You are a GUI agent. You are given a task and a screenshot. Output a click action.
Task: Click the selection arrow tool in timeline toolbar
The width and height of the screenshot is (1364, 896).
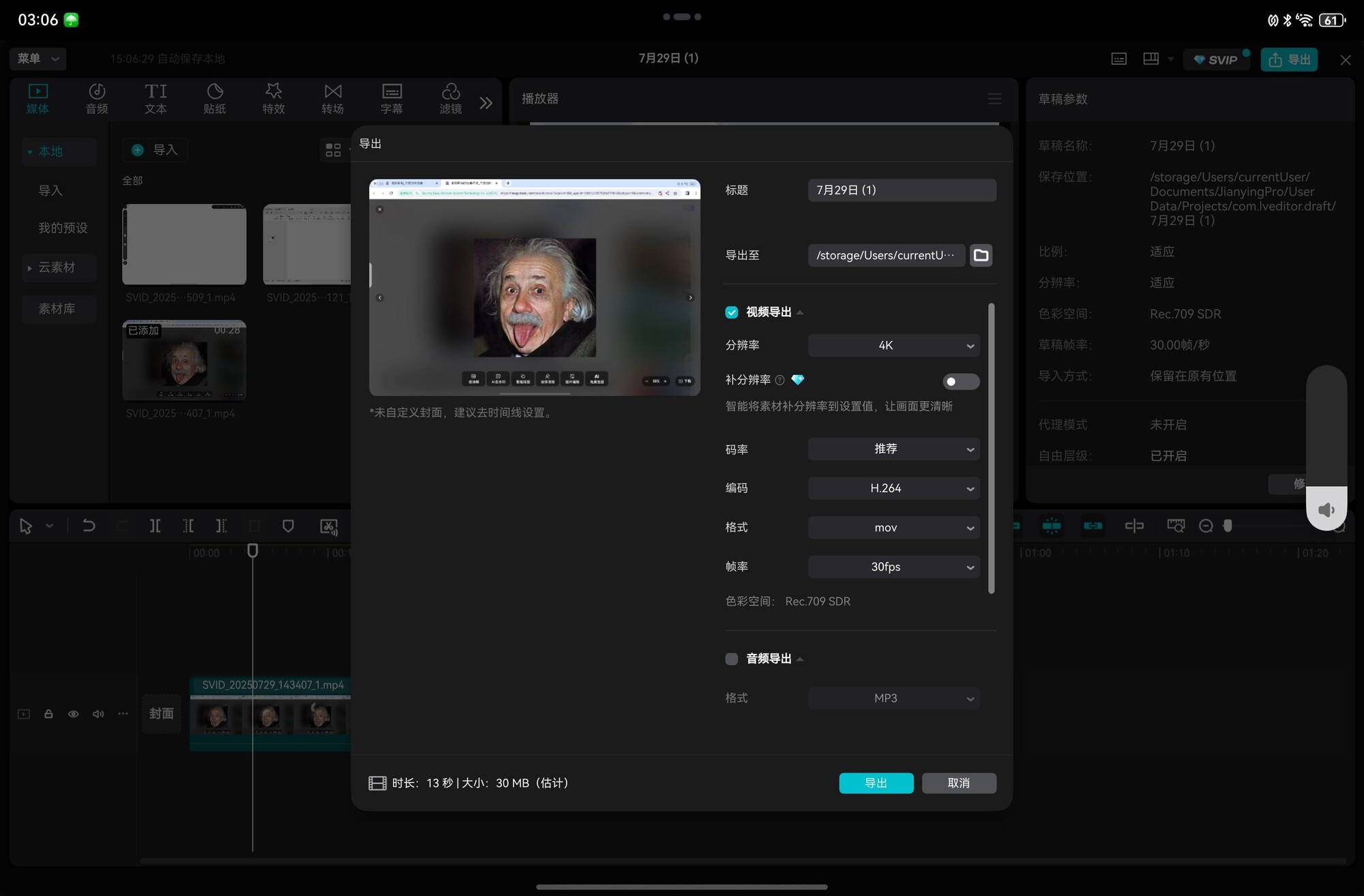tap(26, 526)
